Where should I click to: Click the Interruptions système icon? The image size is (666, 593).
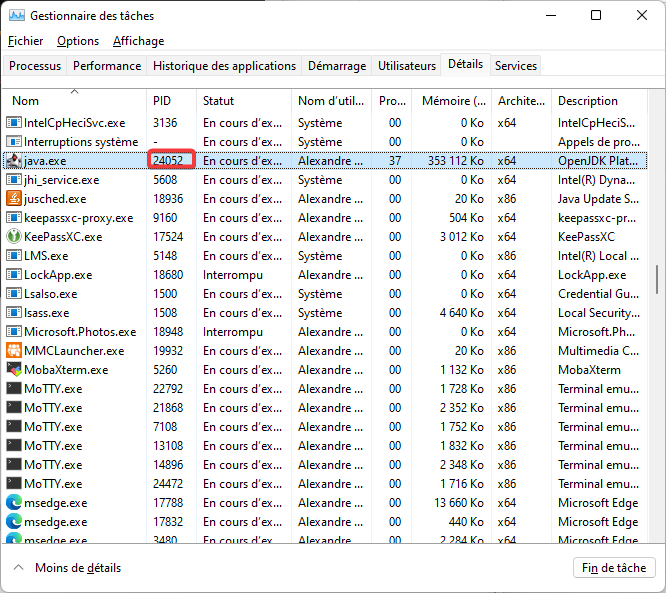[14, 141]
